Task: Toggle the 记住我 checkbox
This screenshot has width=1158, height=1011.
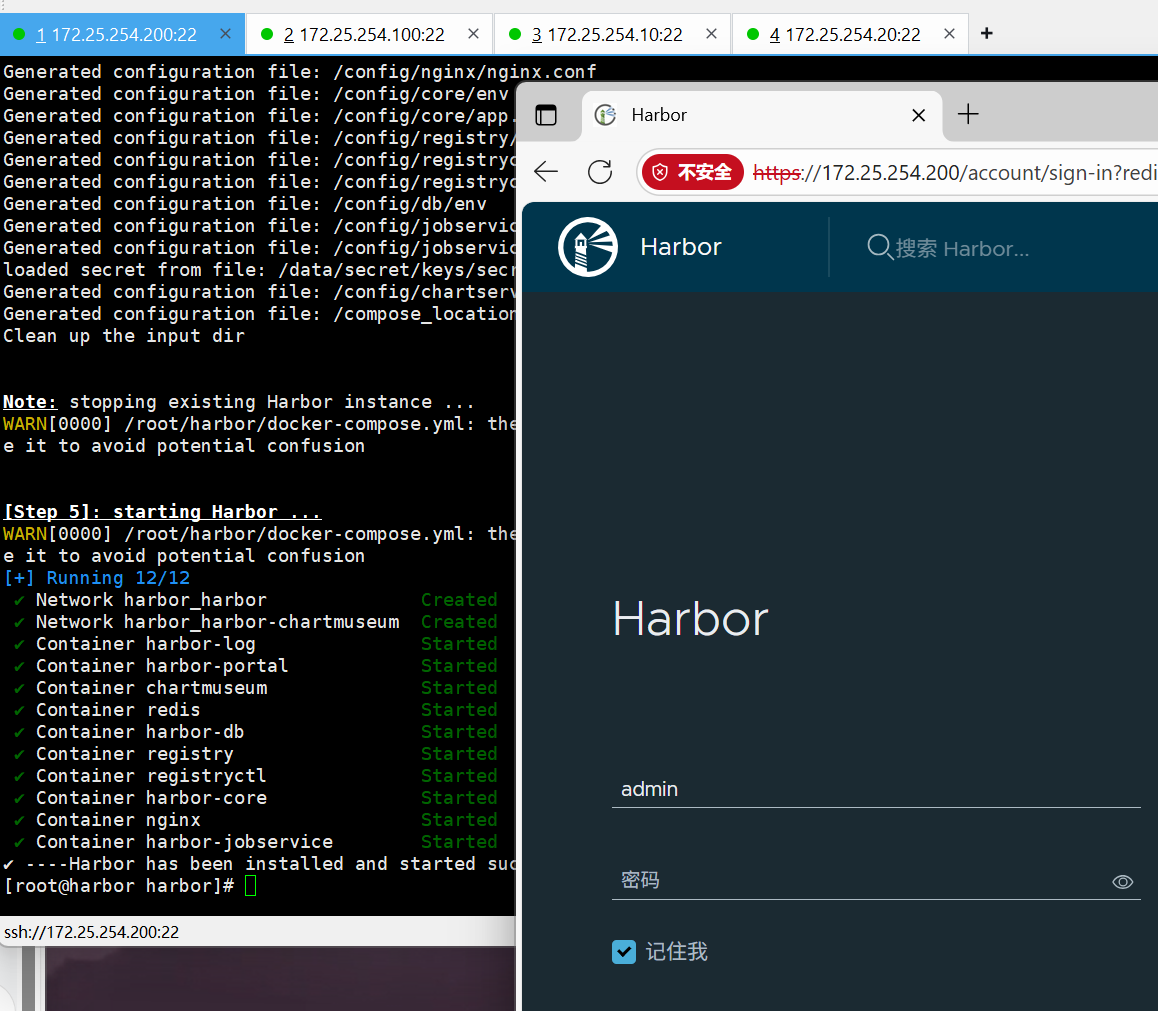Action: coord(624,952)
